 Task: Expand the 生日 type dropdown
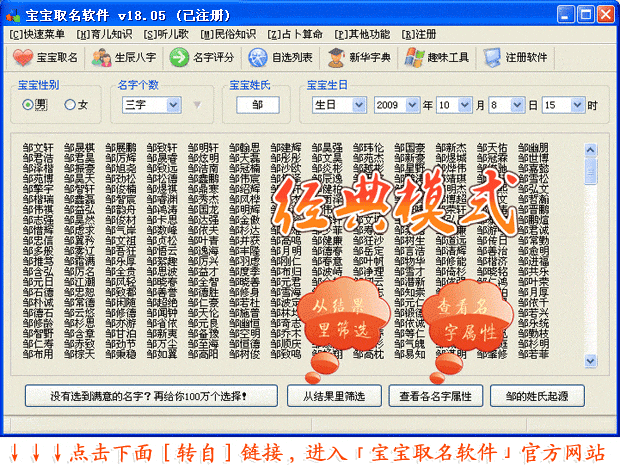point(358,105)
